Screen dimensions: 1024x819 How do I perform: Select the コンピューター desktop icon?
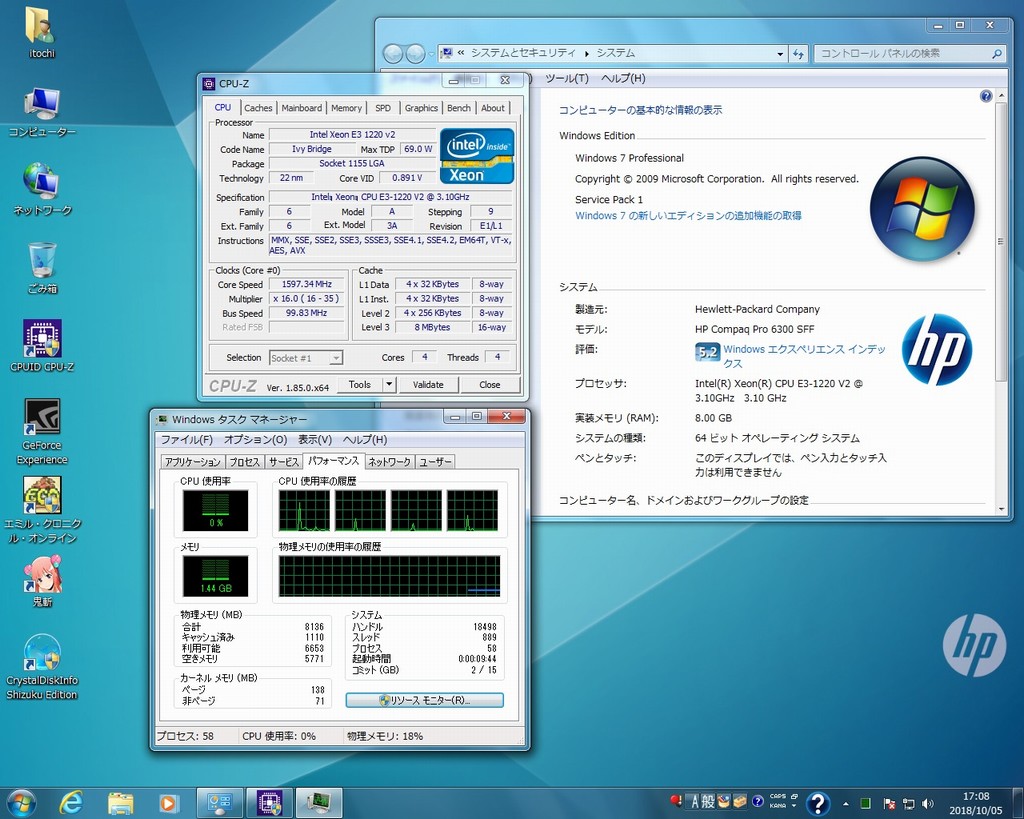tap(42, 111)
